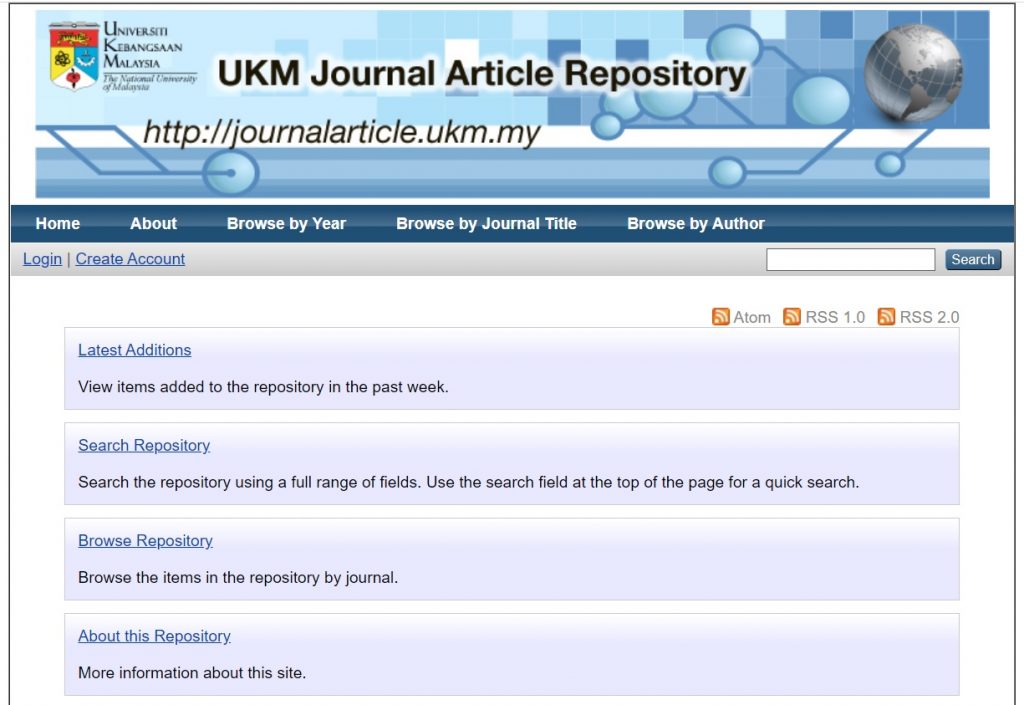Visit the About this Repository link
Image resolution: width=1024 pixels, height=705 pixels.
pyautogui.click(x=154, y=636)
